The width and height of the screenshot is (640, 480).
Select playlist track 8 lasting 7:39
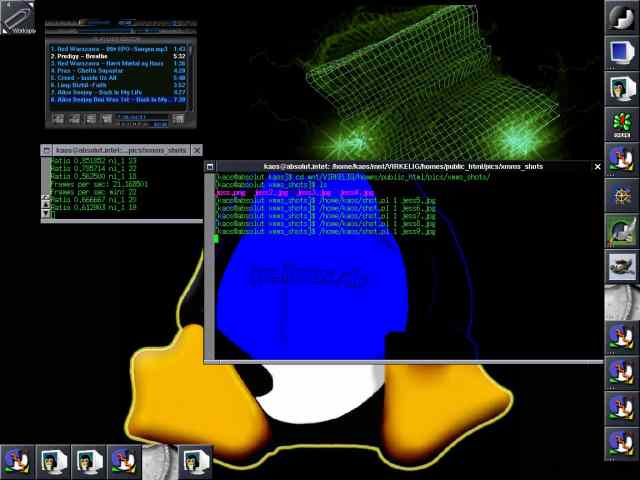118,100
